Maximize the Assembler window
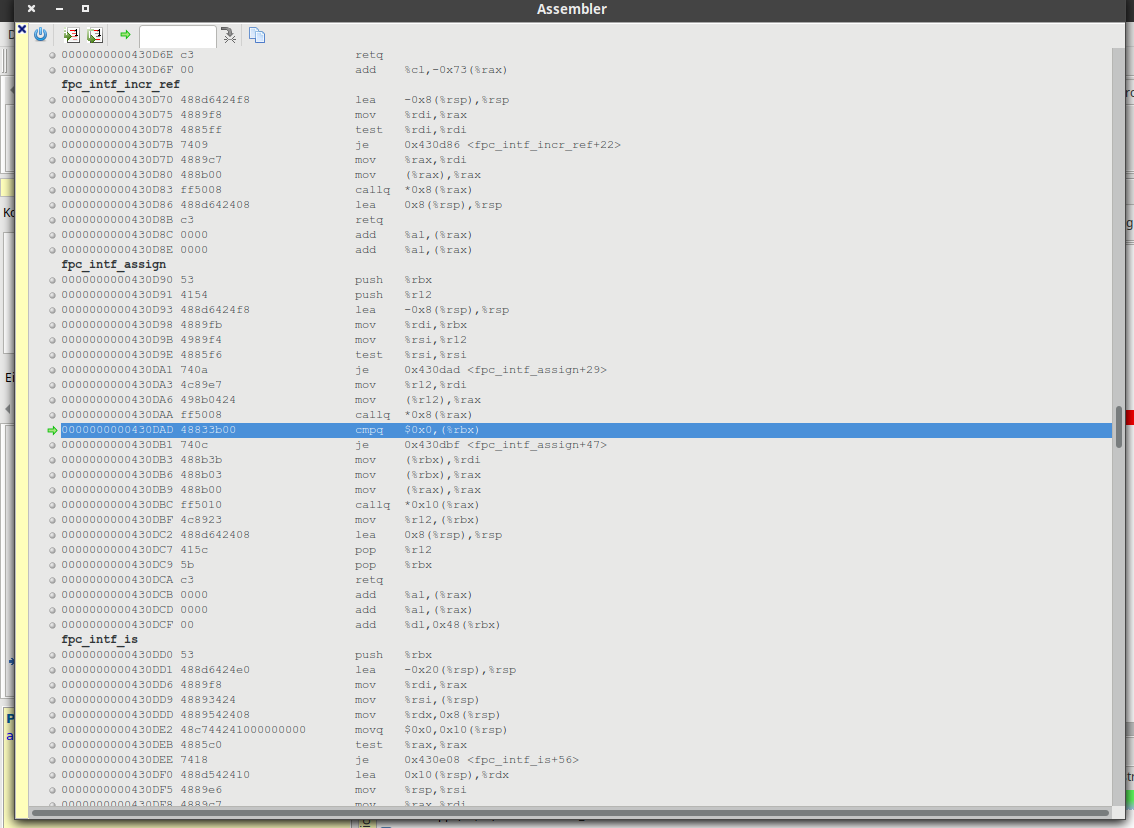 tap(85, 9)
